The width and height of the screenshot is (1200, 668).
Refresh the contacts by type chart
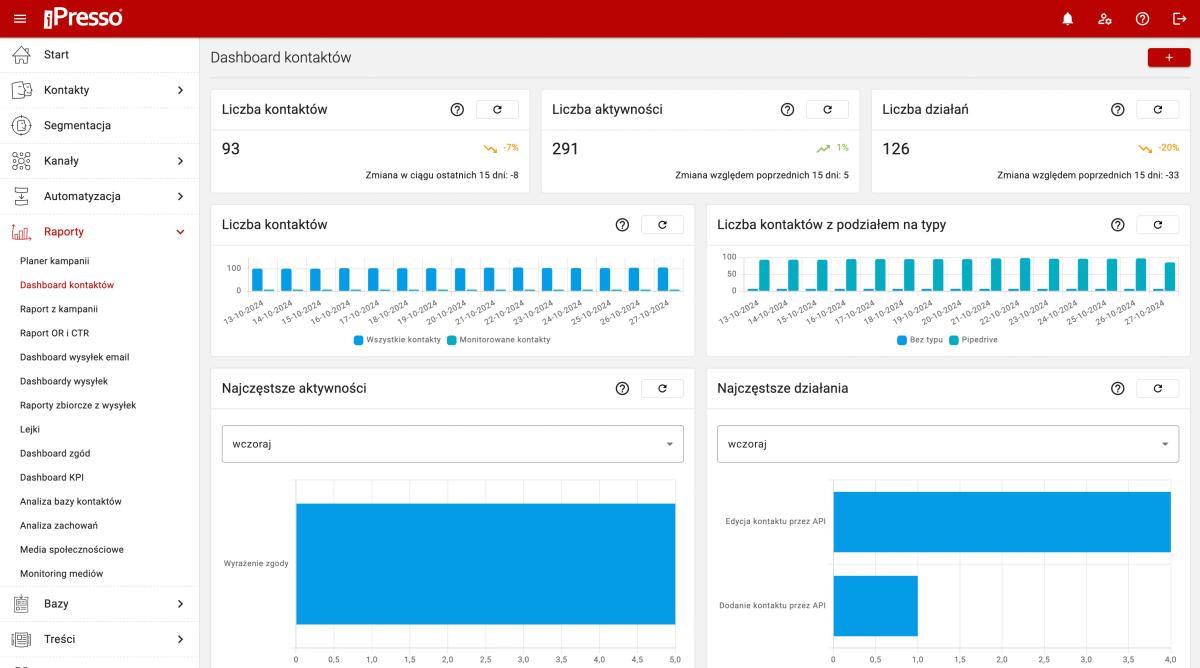1158,225
